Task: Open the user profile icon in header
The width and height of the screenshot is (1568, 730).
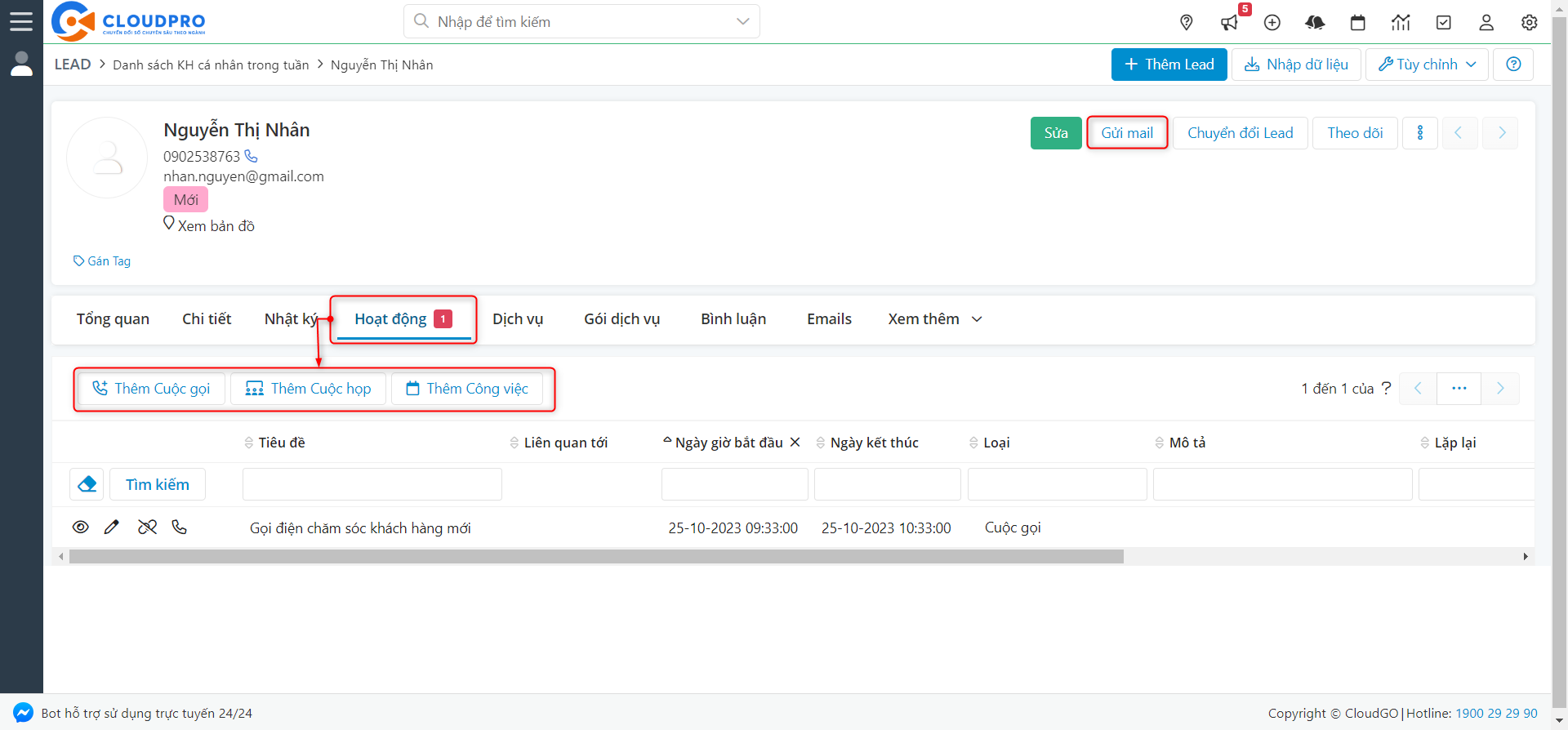Action: click(1486, 22)
